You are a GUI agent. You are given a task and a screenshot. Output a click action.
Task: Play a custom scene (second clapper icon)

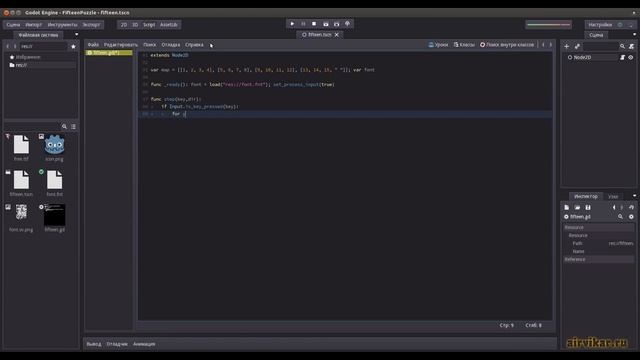tap(336, 24)
